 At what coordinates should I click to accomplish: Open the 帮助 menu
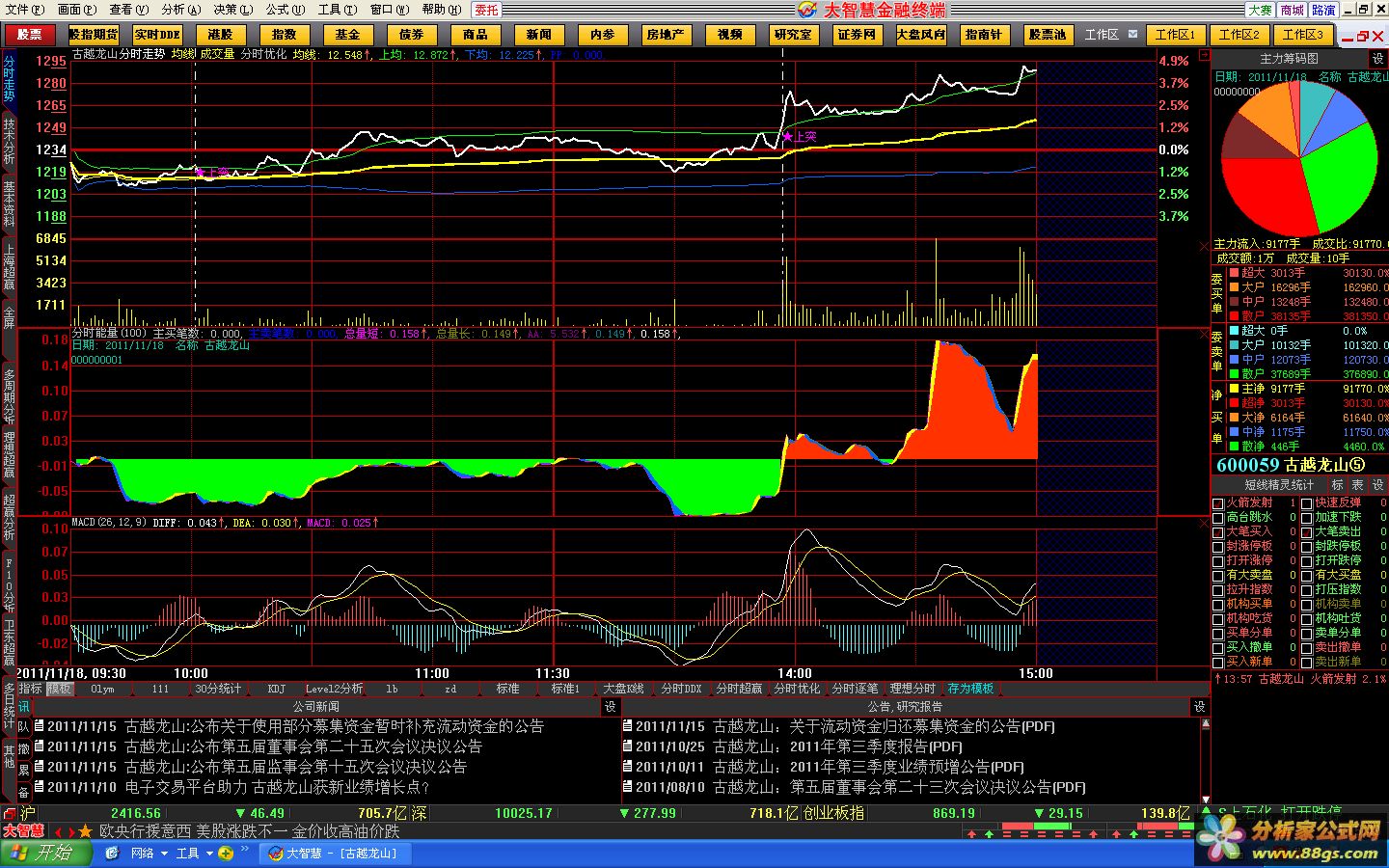point(441,10)
